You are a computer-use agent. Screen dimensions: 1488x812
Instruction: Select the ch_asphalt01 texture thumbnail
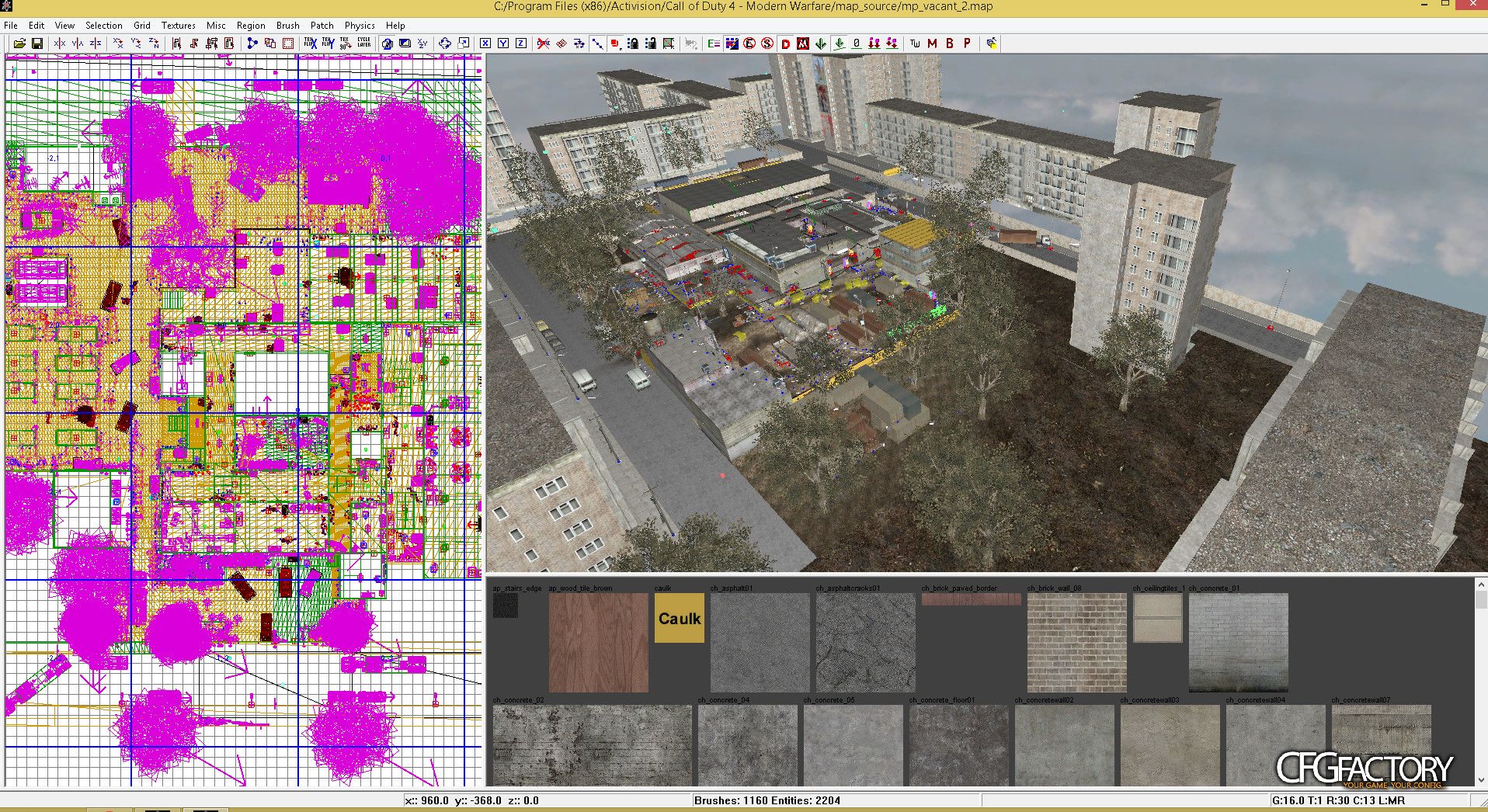[x=760, y=643]
